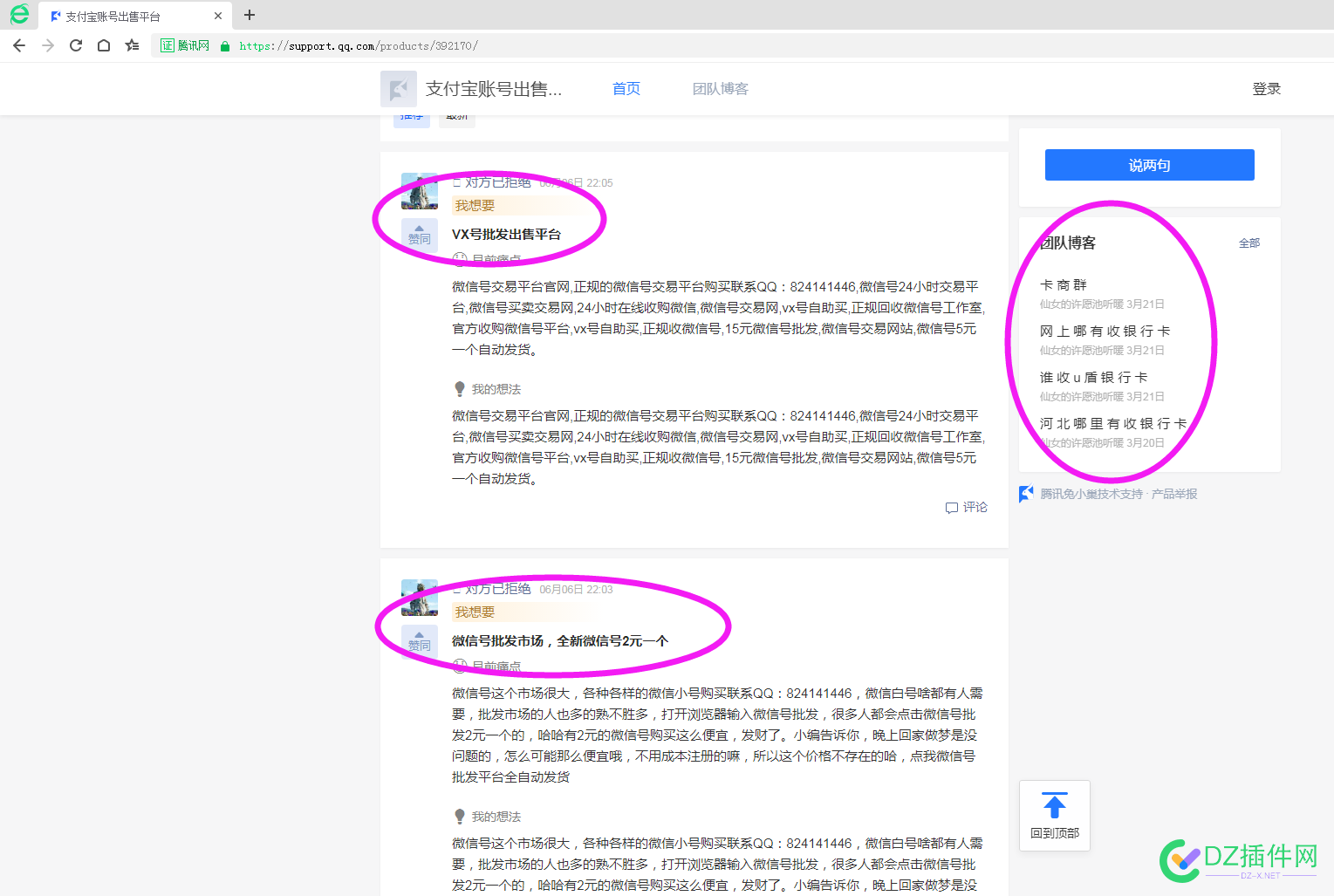
Task: Close the 支付宝账号出售平台 browser tab
Action: click(x=218, y=16)
